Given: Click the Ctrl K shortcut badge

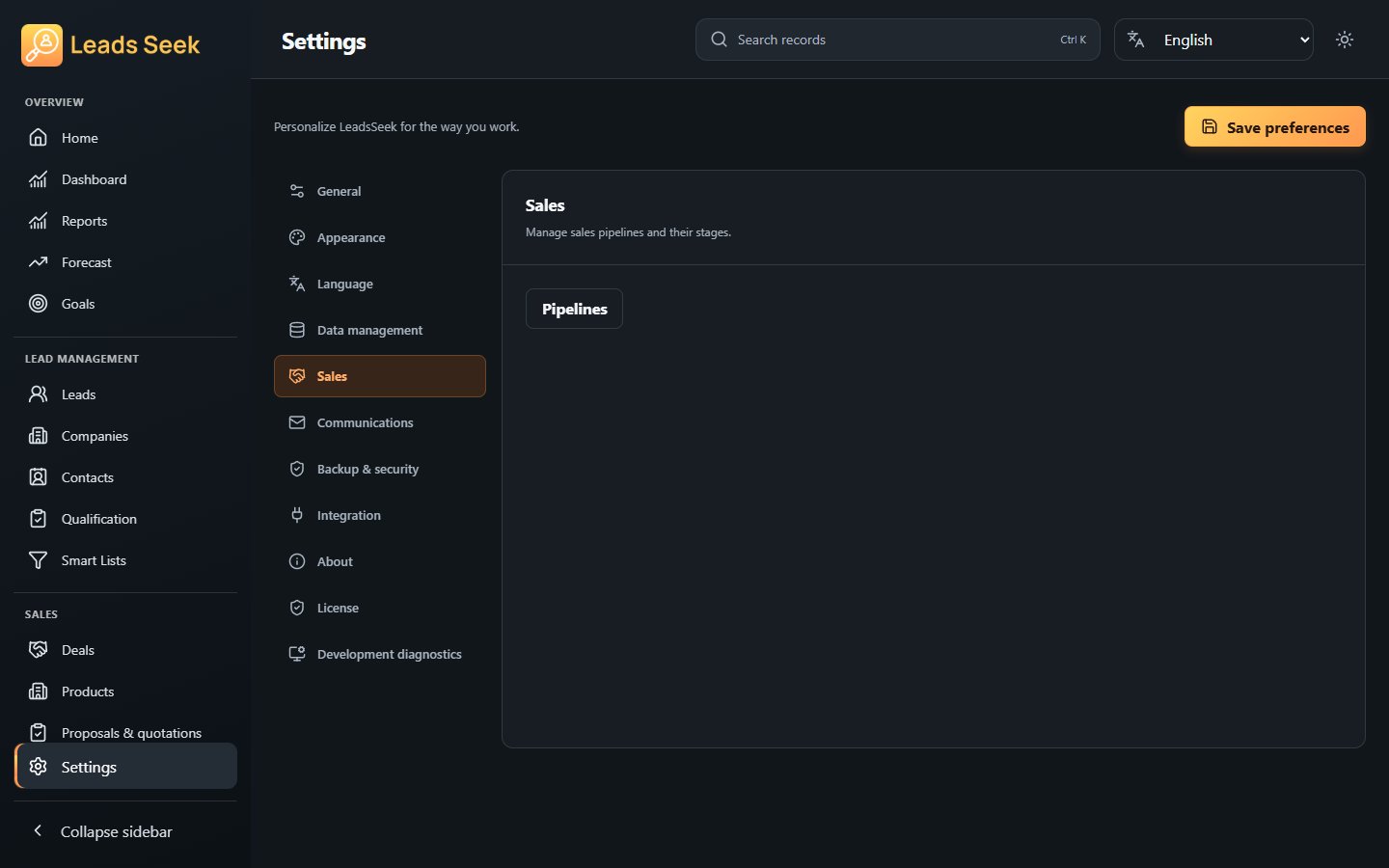Looking at the screenshot, I should [x=1074, y=40].
